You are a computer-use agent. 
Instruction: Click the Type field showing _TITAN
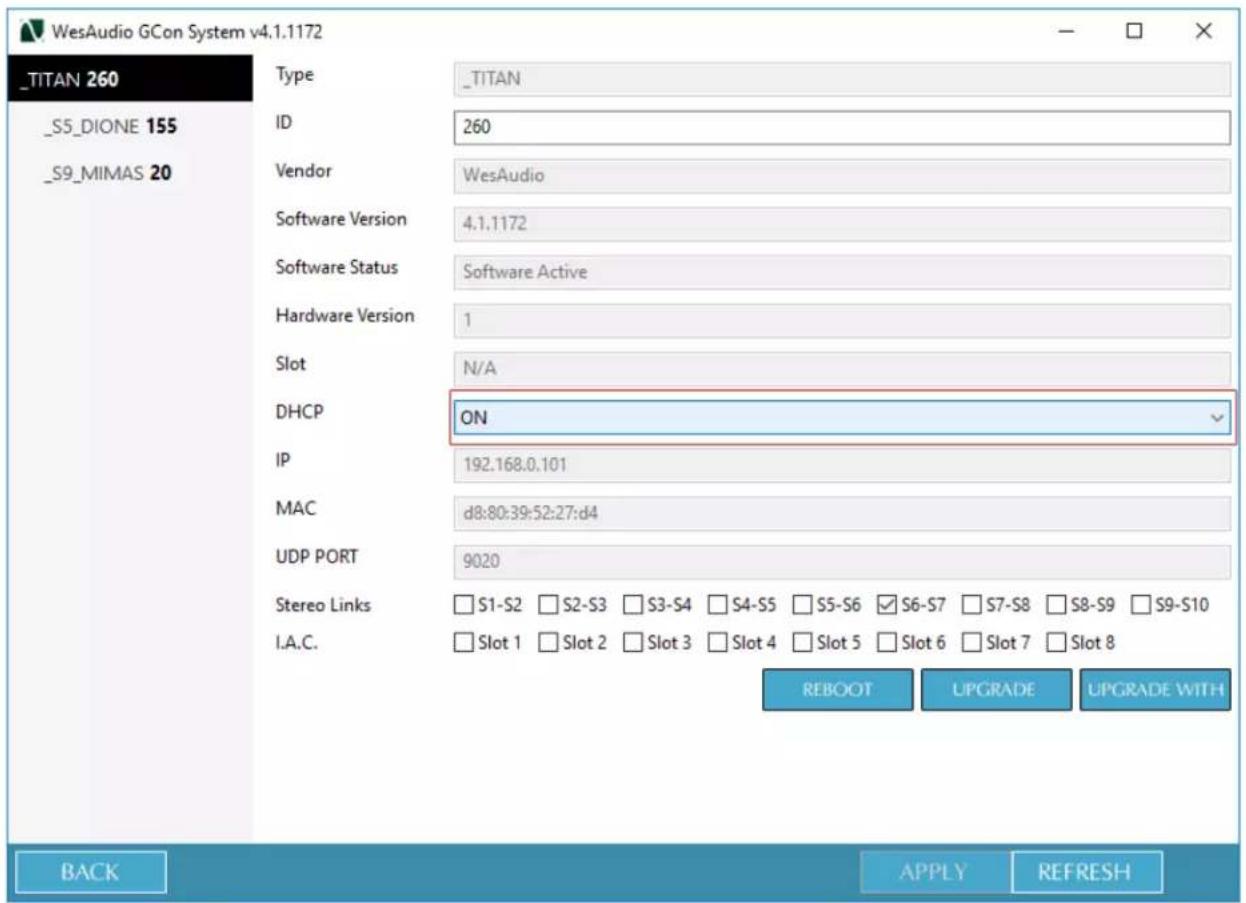pyautogui.click(x=841, y=79)
